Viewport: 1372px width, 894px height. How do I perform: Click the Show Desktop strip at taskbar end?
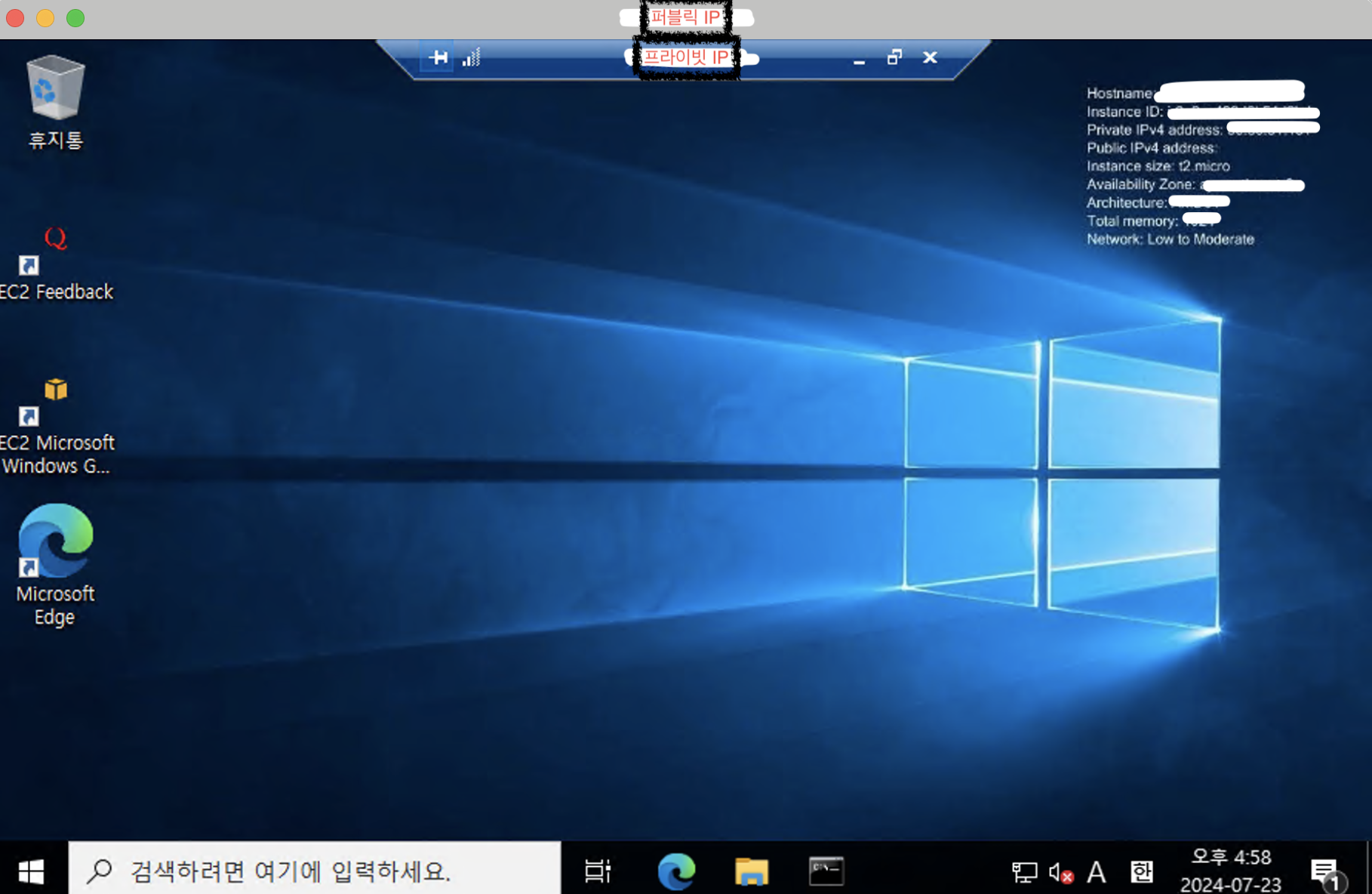1367,868
